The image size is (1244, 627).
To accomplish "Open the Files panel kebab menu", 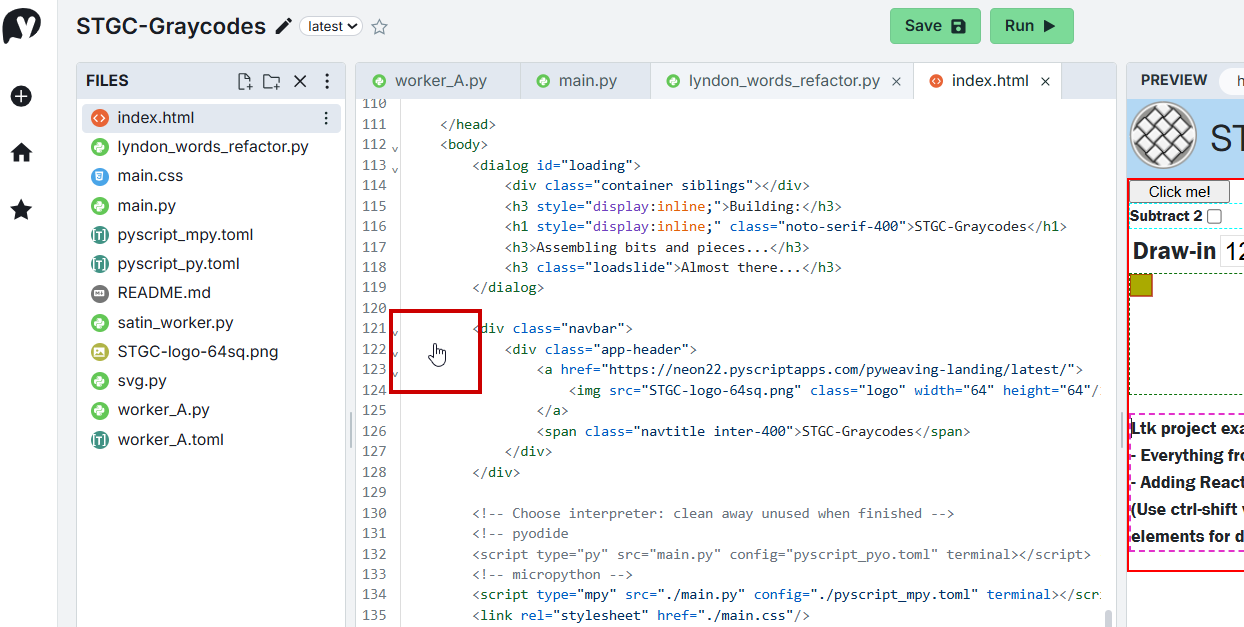I will coord(327,81).
